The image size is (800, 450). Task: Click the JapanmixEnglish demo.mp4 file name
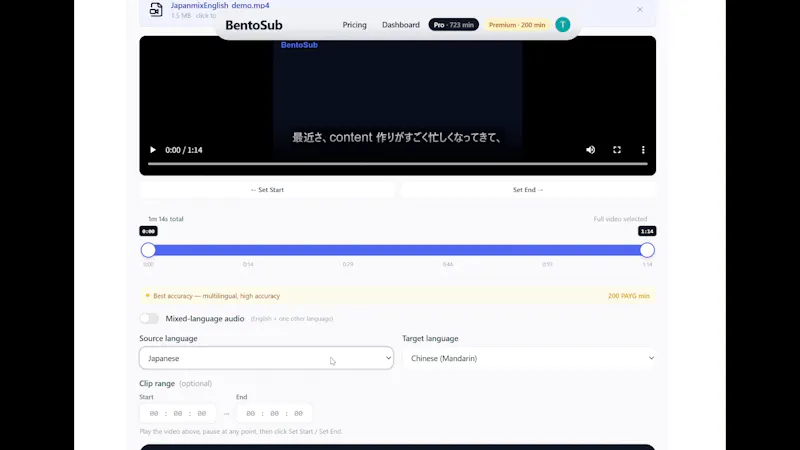220,6
